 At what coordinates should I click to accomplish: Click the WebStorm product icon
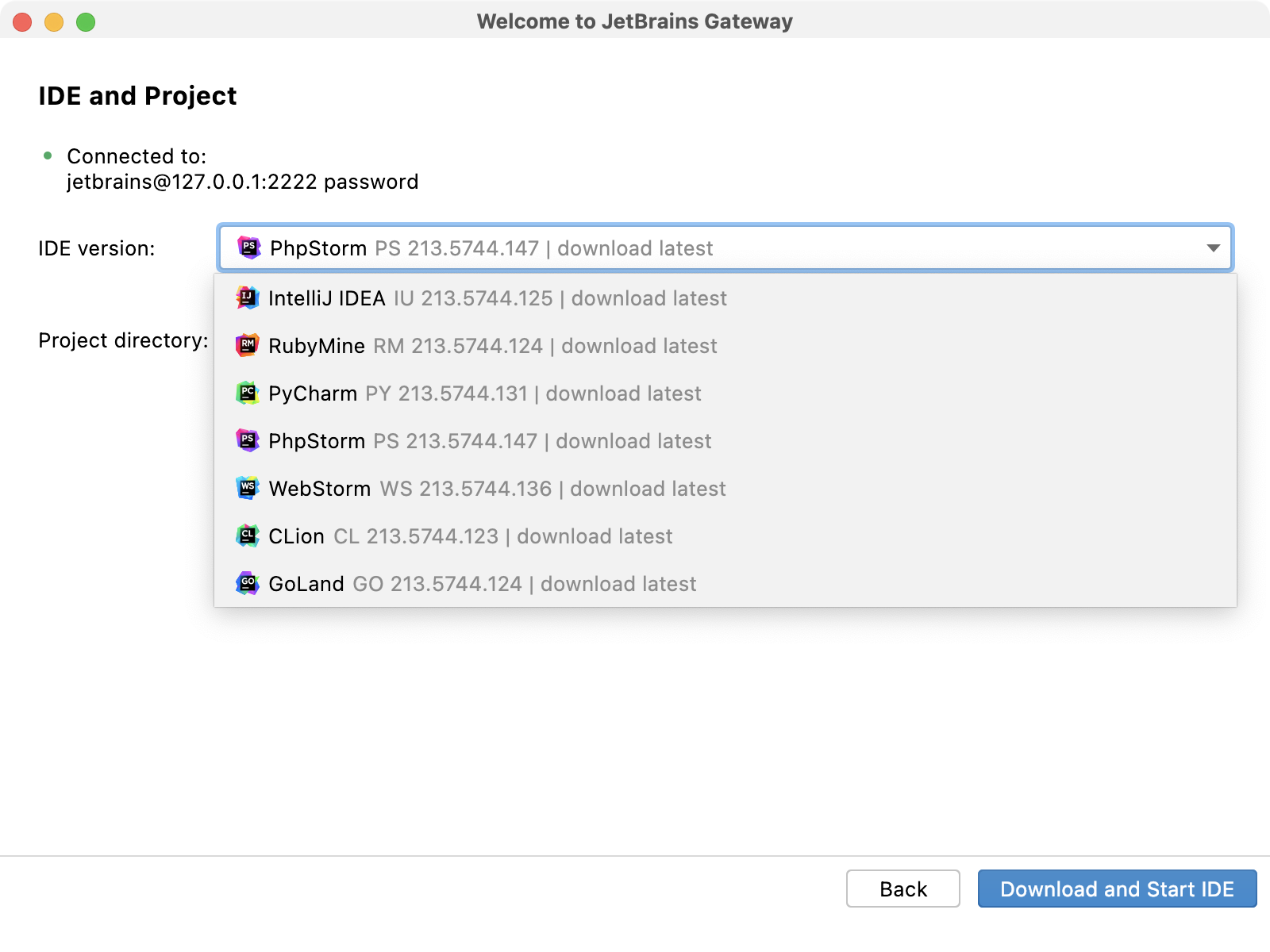[x=248, y=489]
